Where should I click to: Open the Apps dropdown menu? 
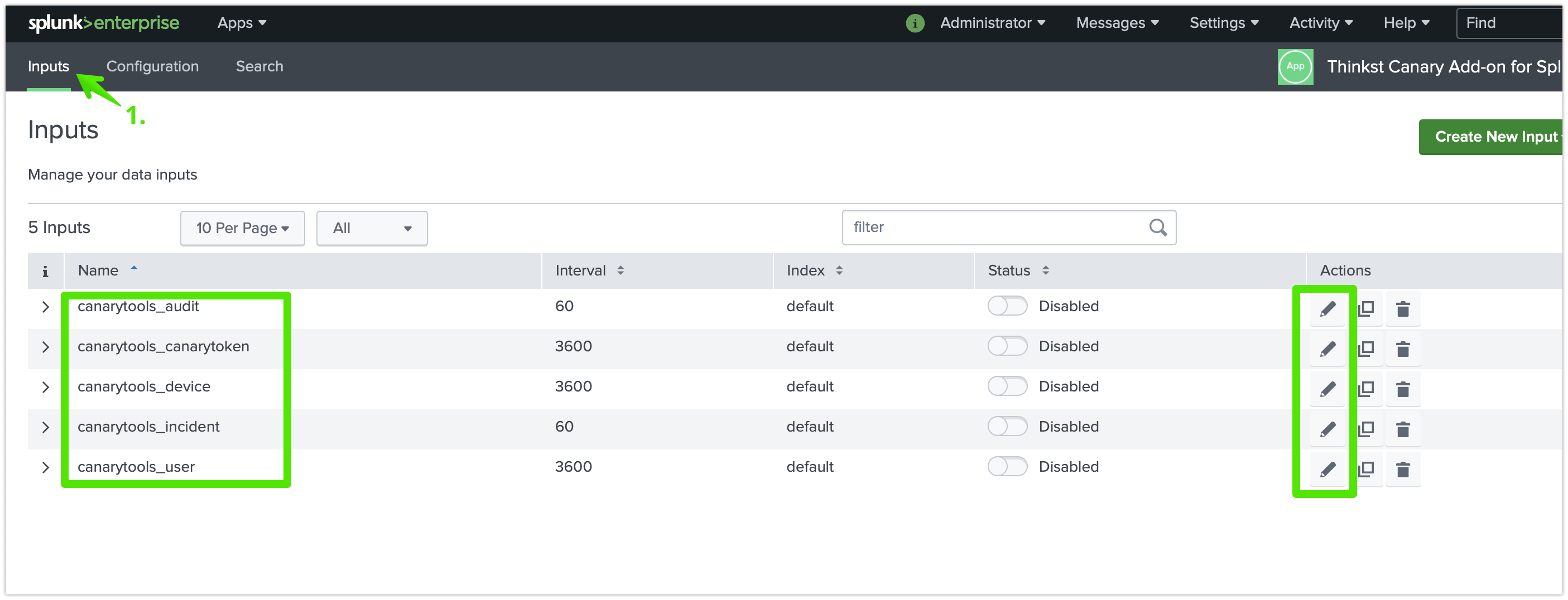click(242, 23)
